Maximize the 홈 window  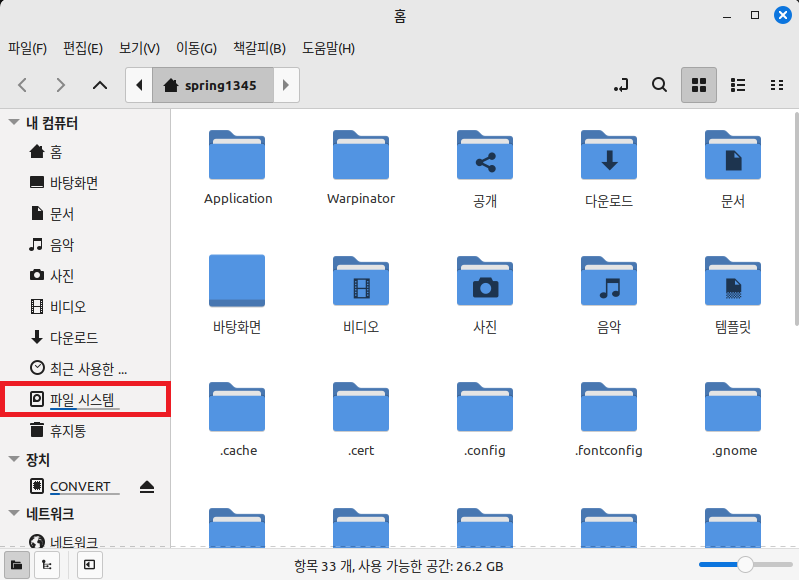755,15
